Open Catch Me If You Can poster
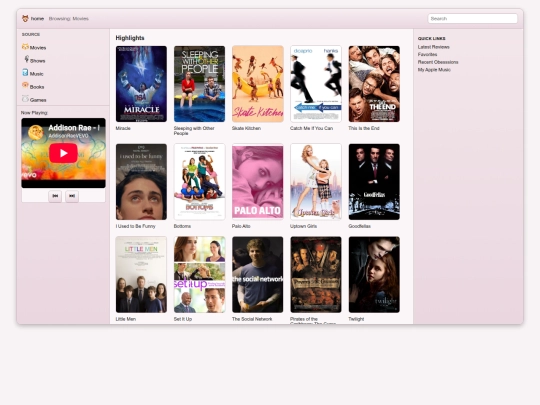540x405 pixels. 316,84
